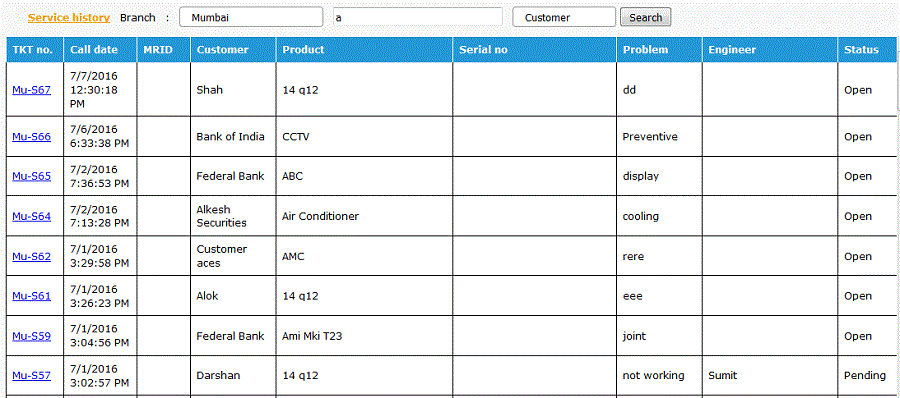Click the Customer column header

coord(233,49)
